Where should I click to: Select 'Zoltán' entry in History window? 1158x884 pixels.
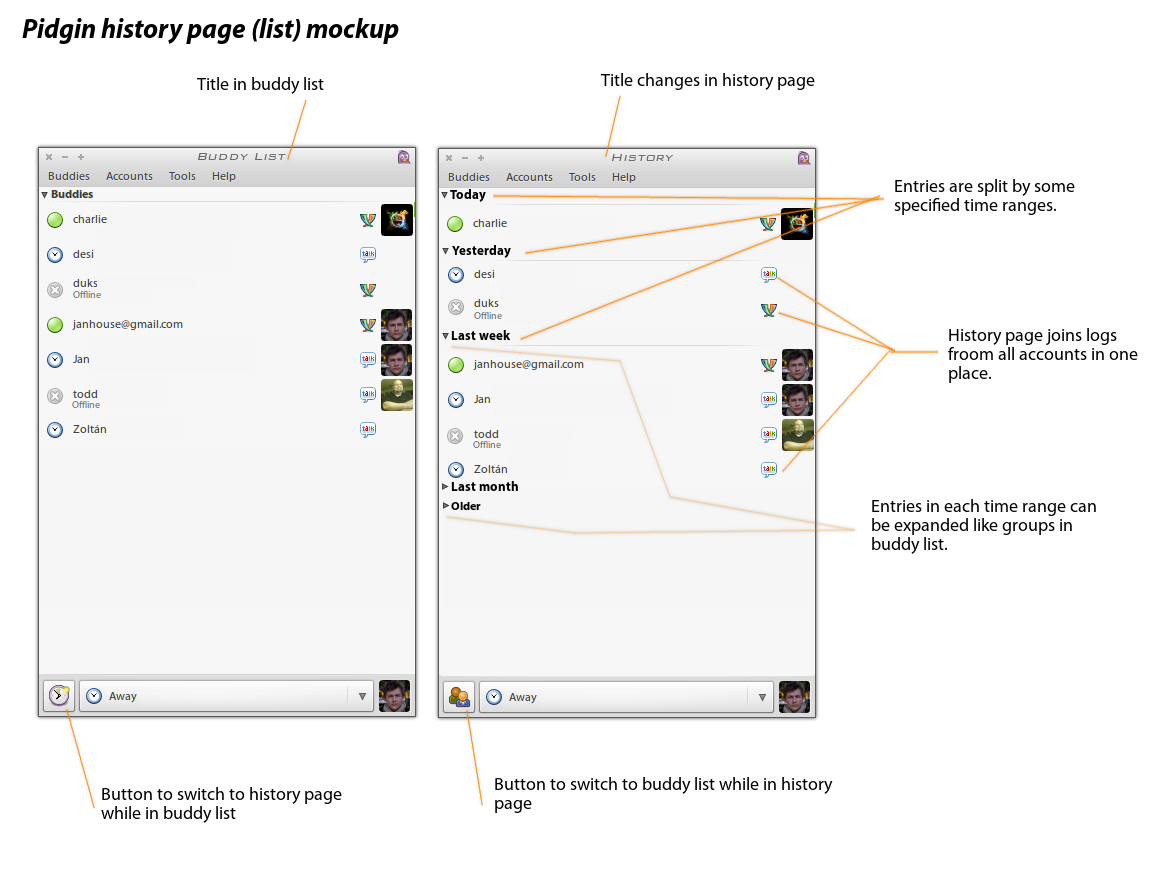(490, 469)
